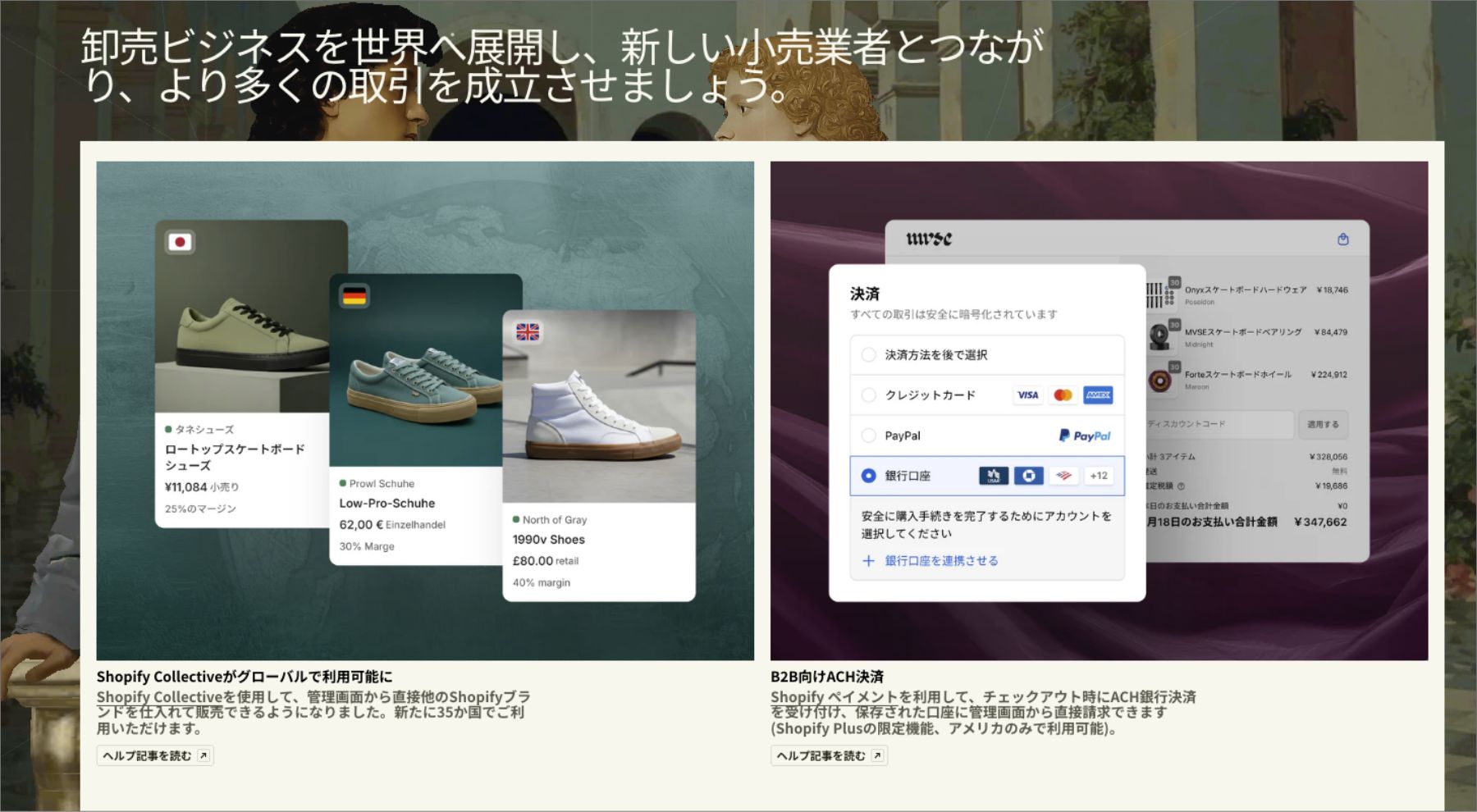Select the クレジットカード radio button
Viewport: 1477px width, 812px height.
click(x=868, y=395)
